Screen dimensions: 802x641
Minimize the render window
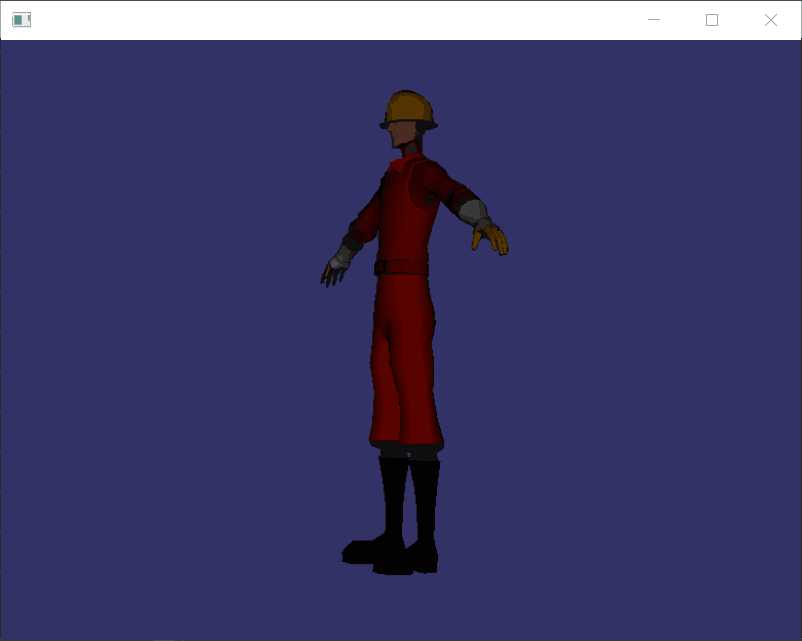point(654,20)
